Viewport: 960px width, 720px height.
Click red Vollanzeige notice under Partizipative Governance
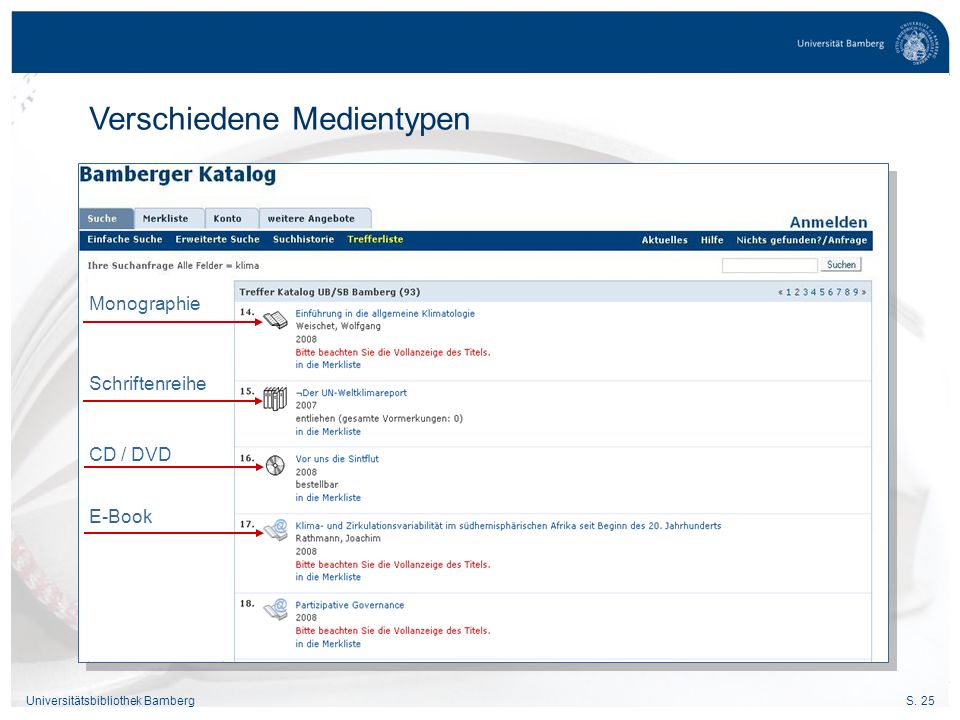pos(392,631)
